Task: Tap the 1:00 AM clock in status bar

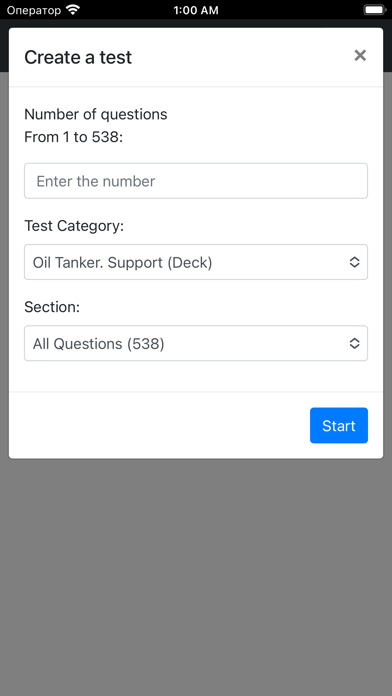Action: click(x=196, y=10)
